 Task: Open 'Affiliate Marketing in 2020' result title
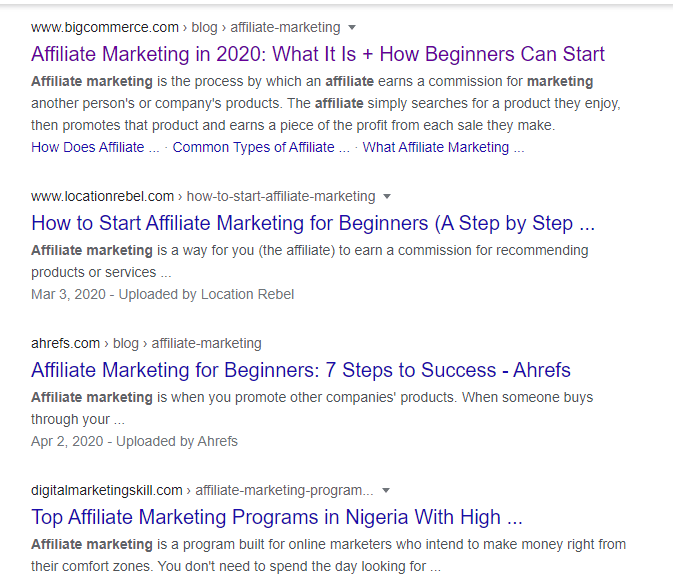[x=318, y=54]
